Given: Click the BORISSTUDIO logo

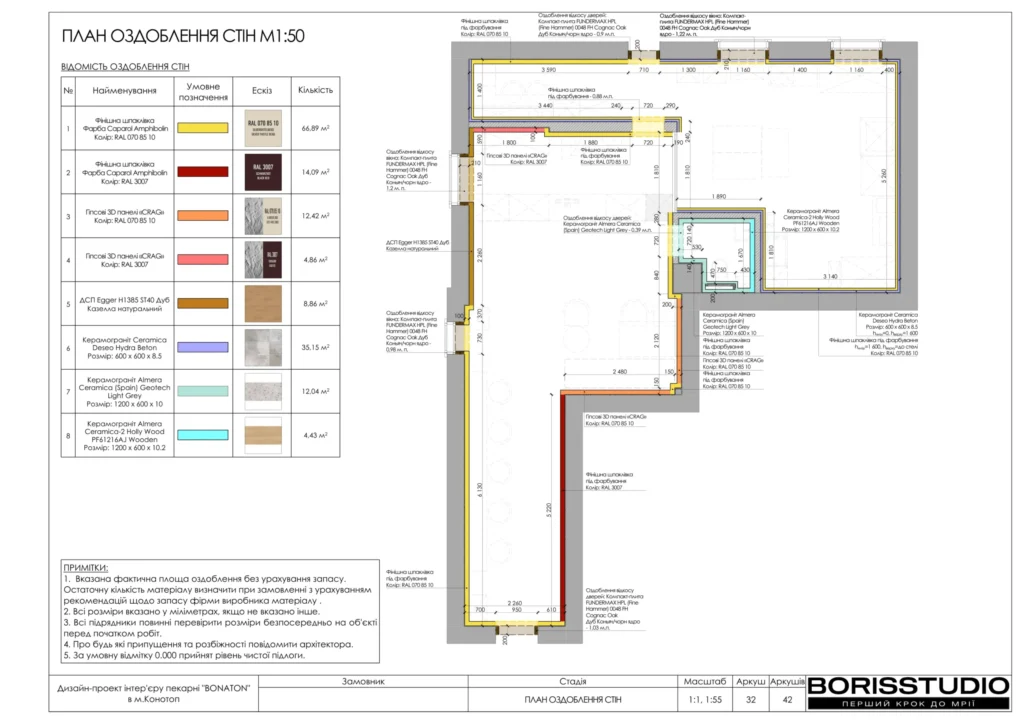Looking at the screenshot, I should coord(908,693).
